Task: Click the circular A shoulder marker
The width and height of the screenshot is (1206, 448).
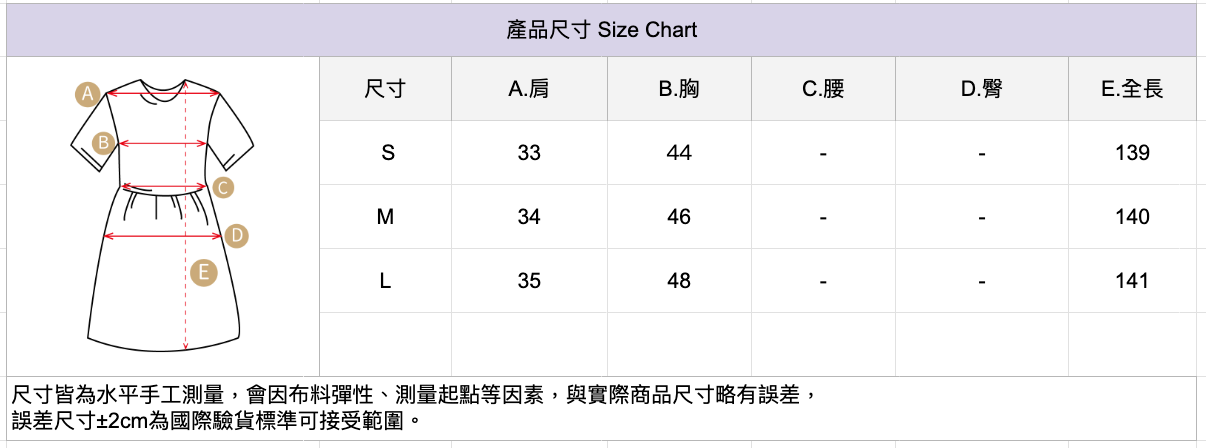Action: point(88,95)
